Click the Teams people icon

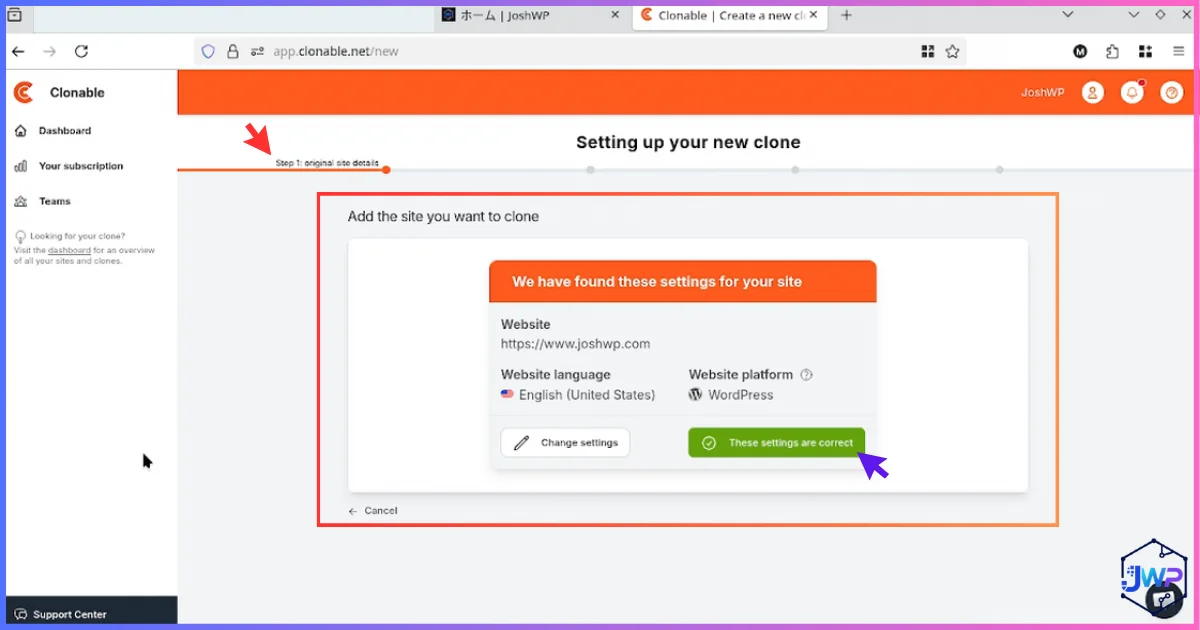21,201
